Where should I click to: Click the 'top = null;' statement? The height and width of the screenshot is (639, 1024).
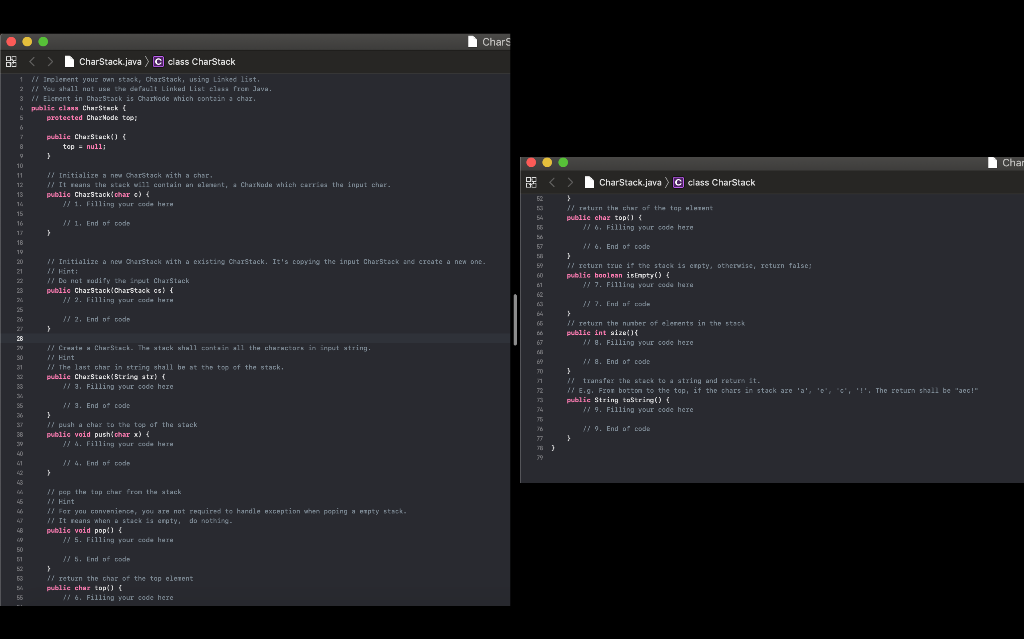coord(84,146)
